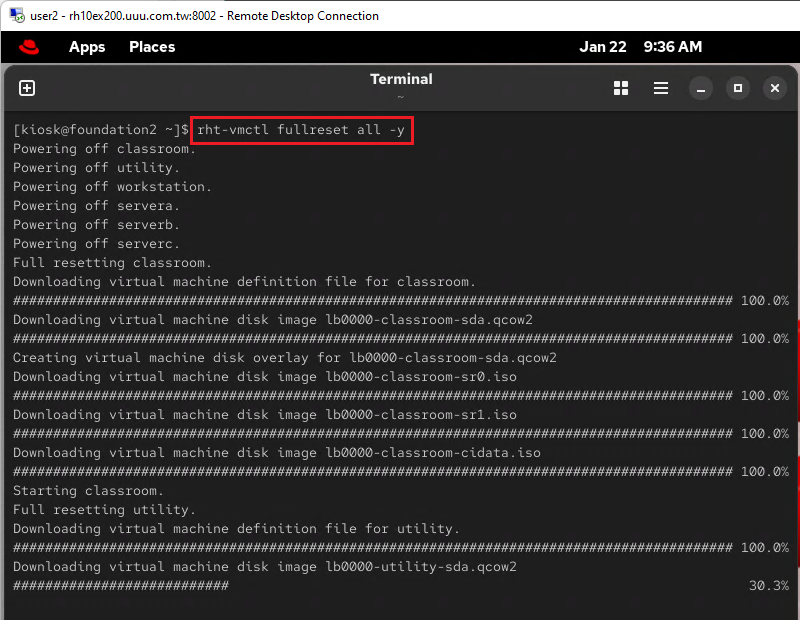Close the Terminal window

[774, 88]
